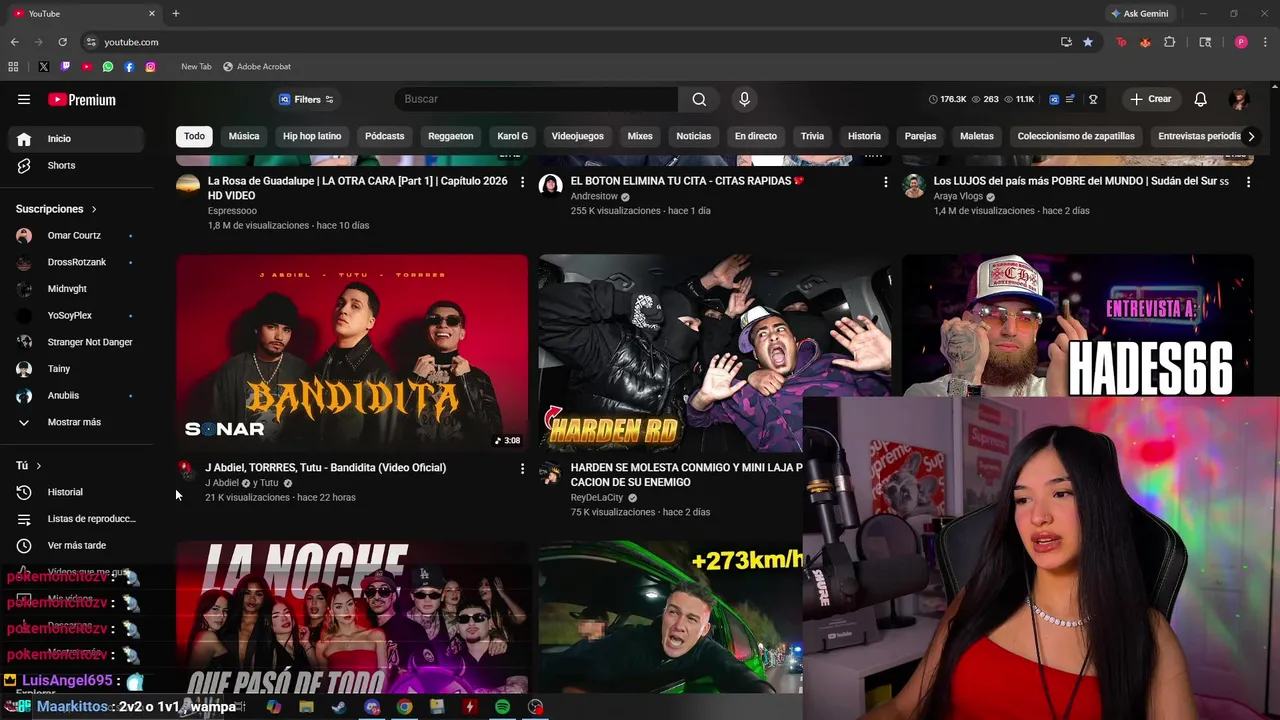
Task: Open Shorts in sidebar
Action: 76,165
